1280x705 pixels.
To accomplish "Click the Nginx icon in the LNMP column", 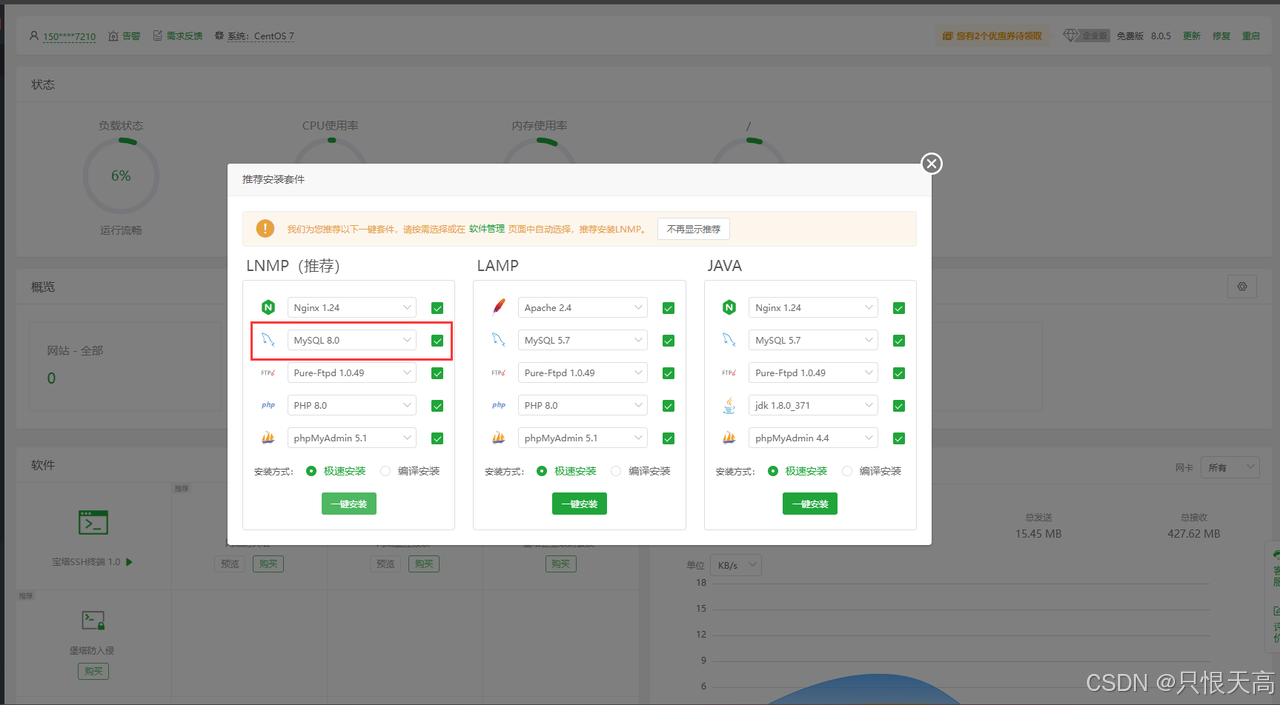I will point(268,307).
